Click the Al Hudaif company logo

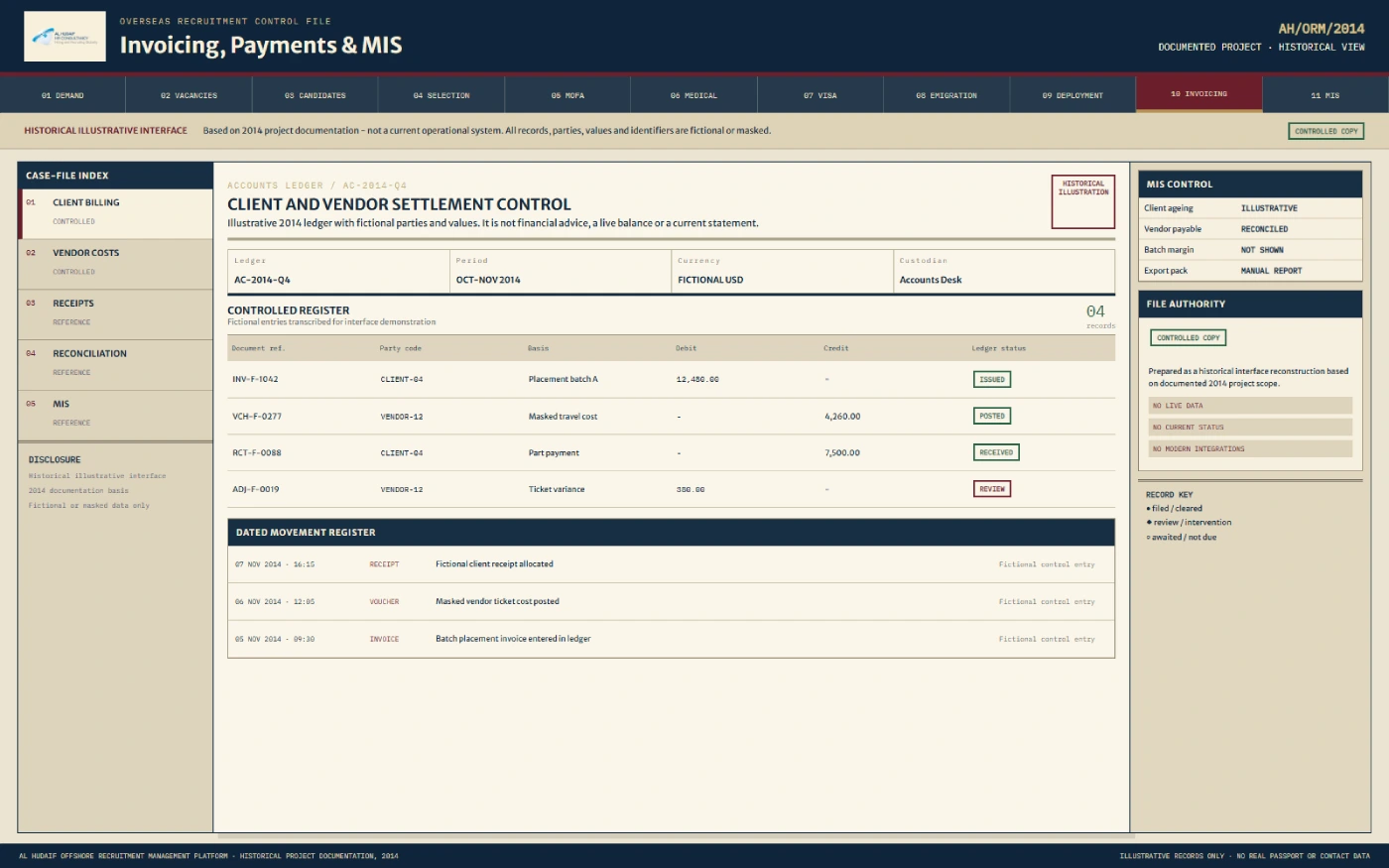[64, 37]
